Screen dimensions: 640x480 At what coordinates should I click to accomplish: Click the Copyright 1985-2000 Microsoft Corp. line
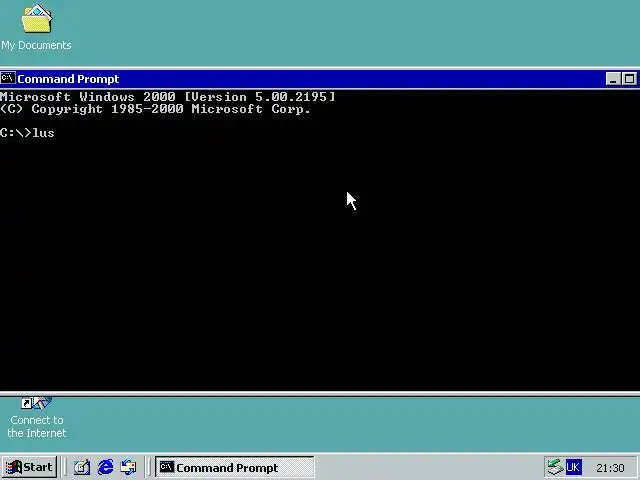156,109
